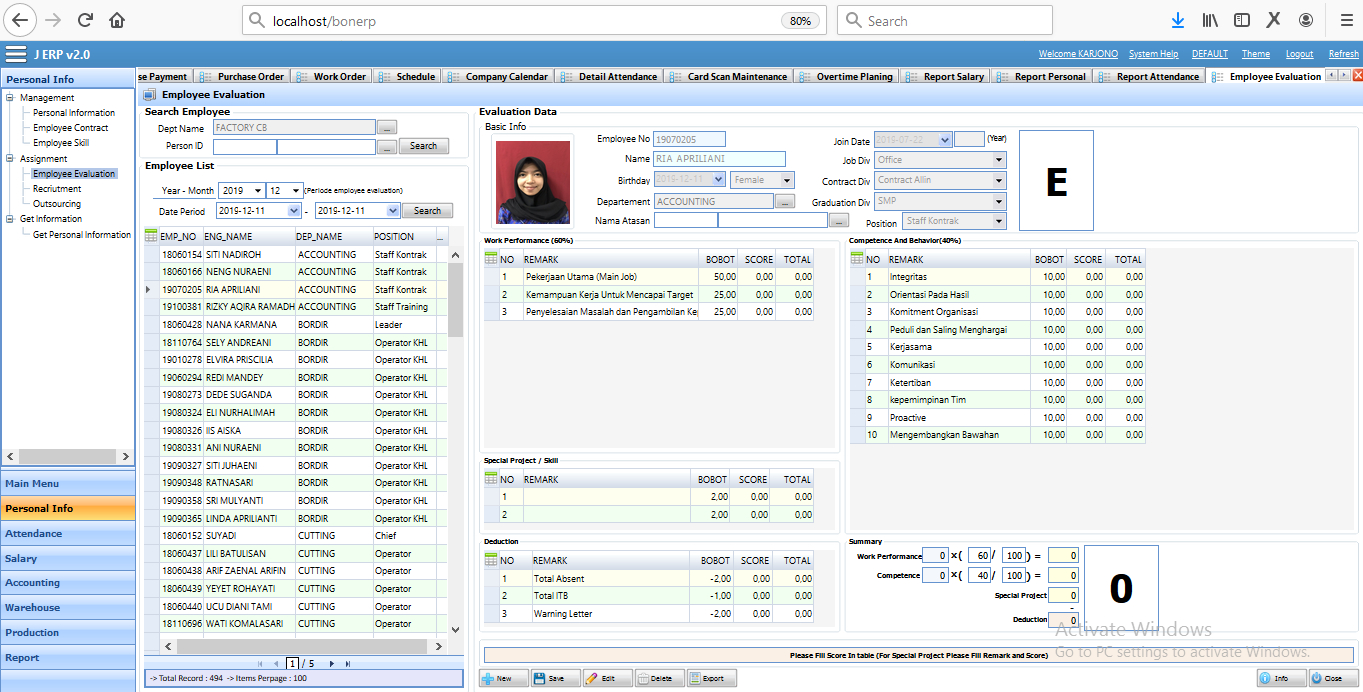
Task: Collapse the Management tree node
Action: click(9, 98)
